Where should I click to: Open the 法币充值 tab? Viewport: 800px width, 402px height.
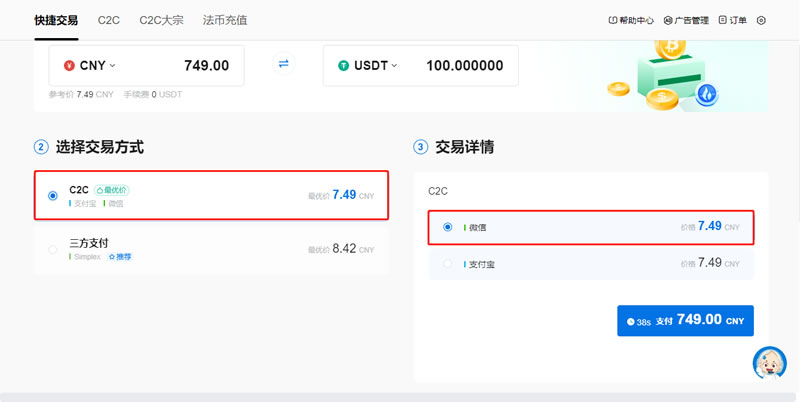click(x=225, y=20)
